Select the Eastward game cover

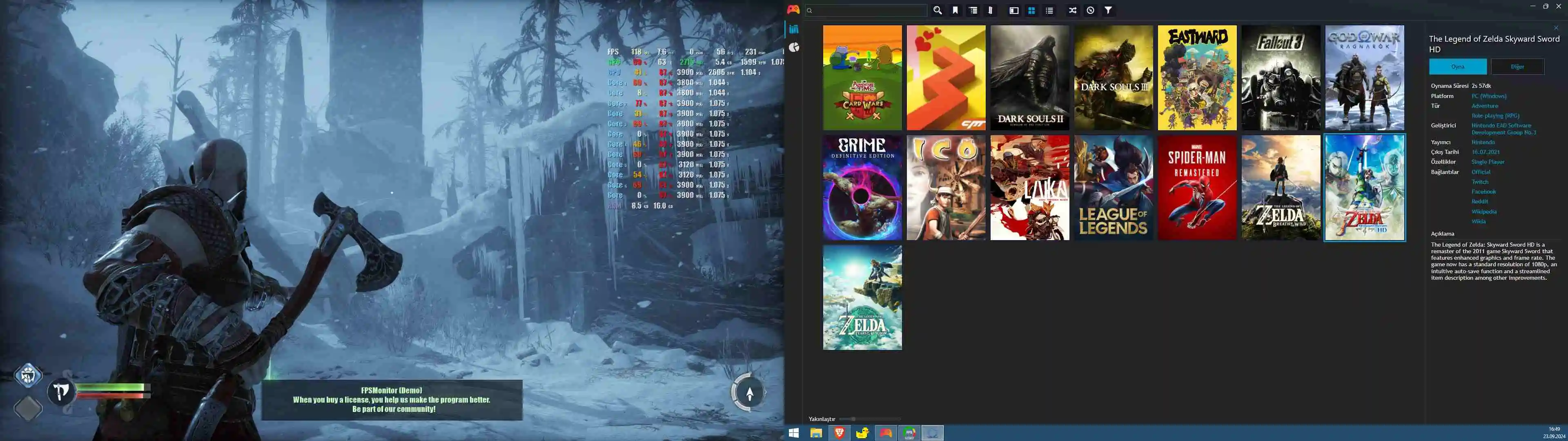pos(1197,77)
